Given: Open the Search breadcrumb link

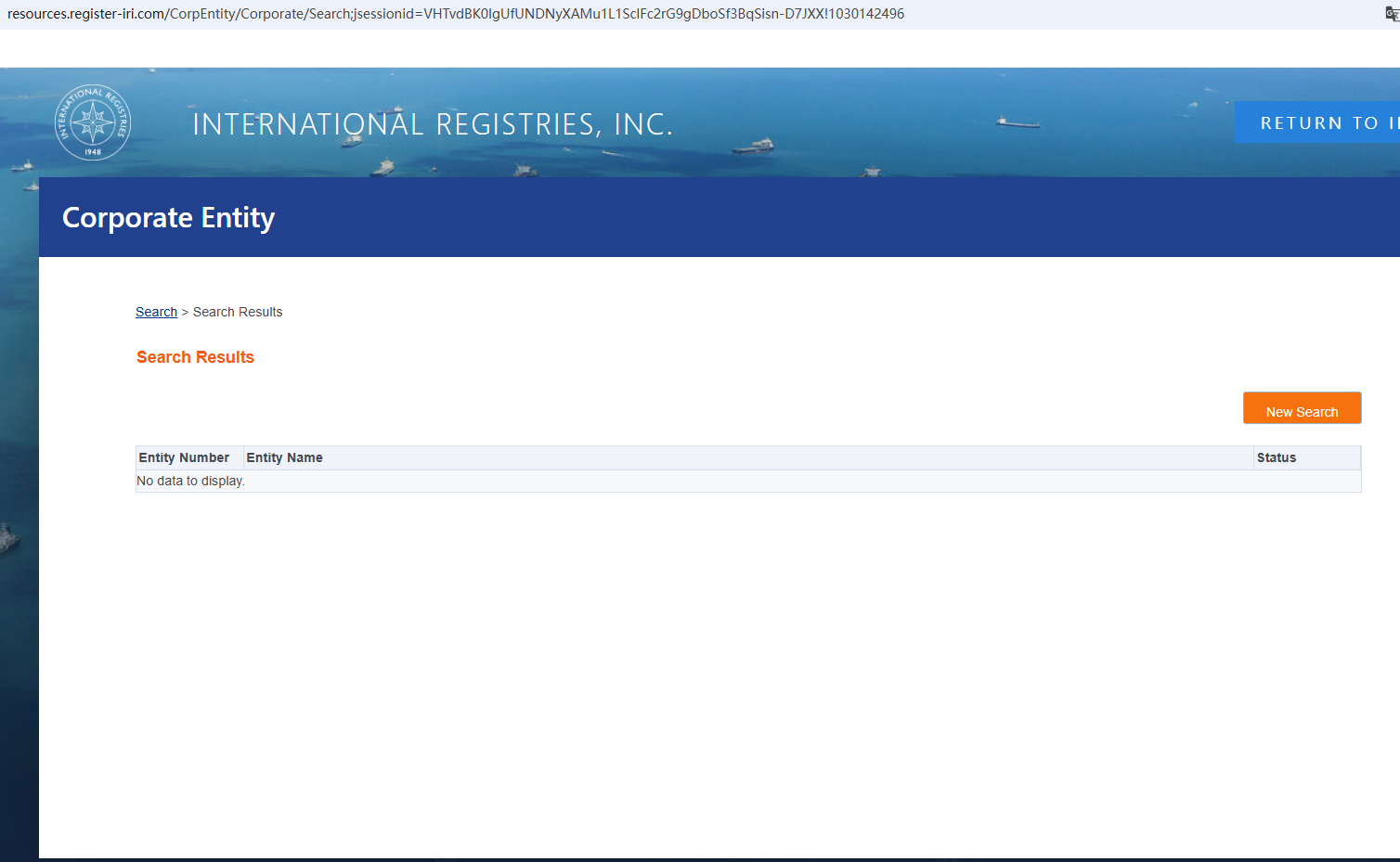Looking at the screenshot, I should (x=156, y=312).
